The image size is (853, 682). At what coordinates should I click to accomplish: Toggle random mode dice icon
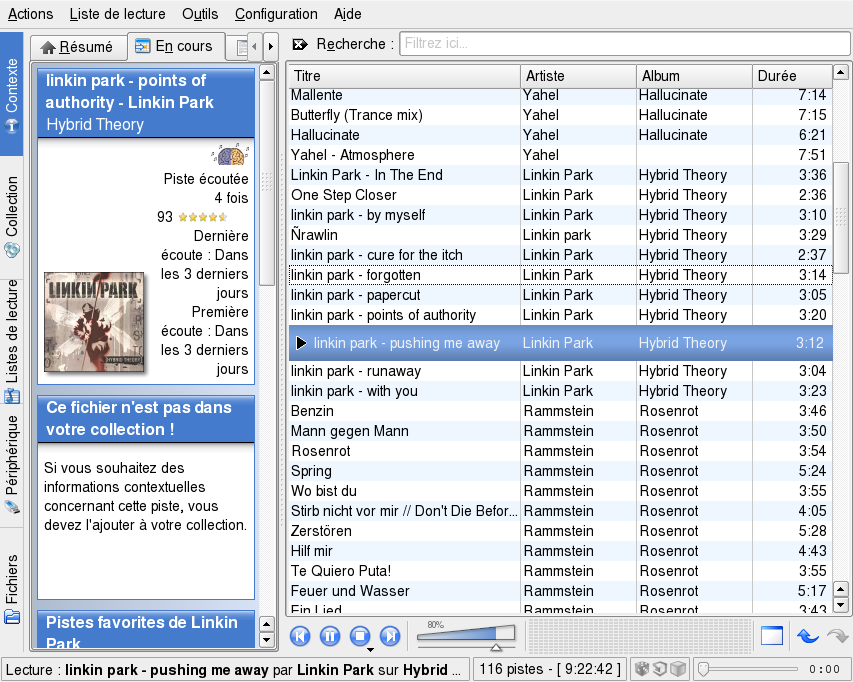click(x=642, y=668)
